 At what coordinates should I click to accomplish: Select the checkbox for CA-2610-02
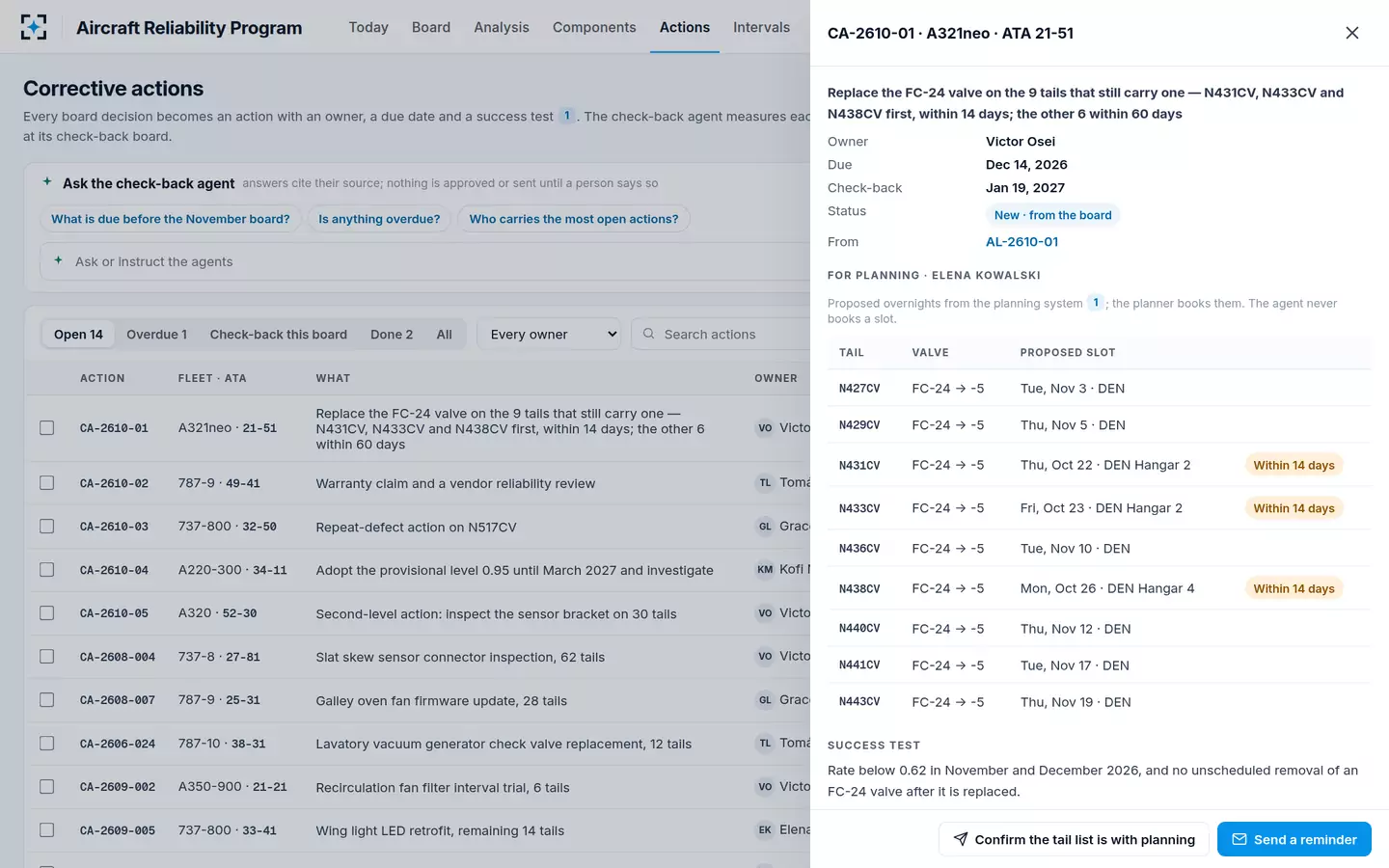[x=46, y=483]
